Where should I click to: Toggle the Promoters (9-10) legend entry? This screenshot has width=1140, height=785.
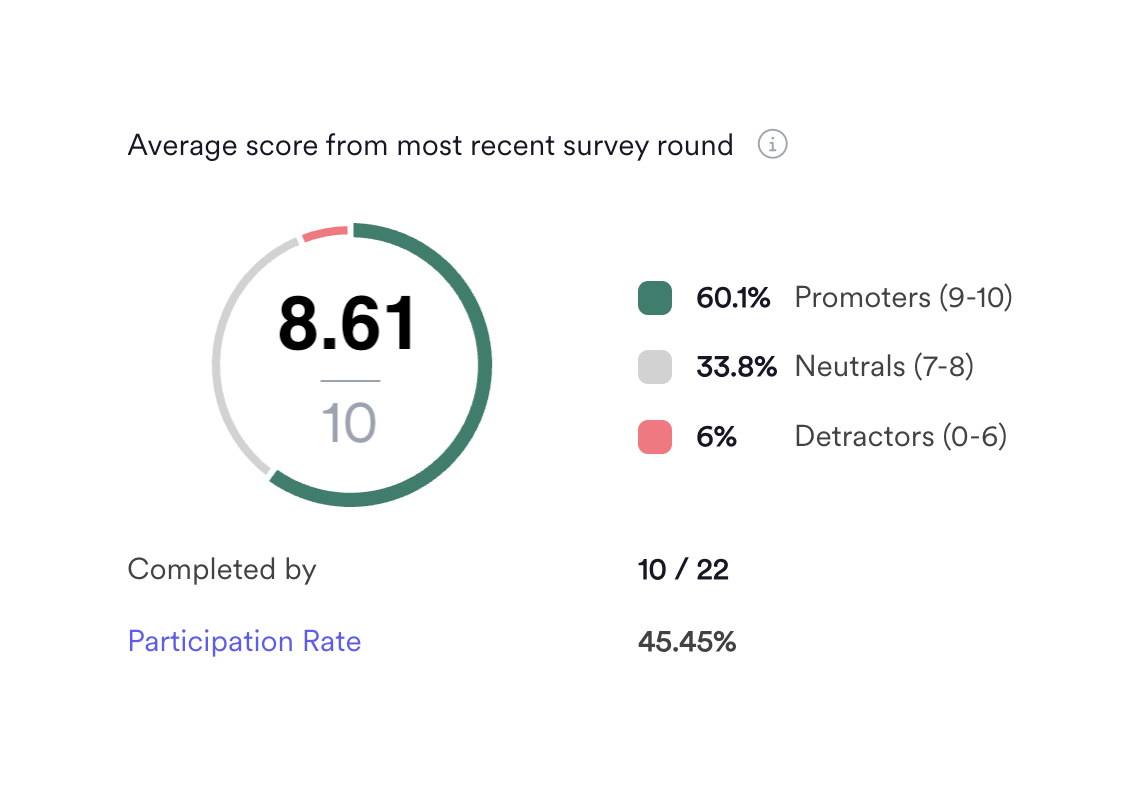click(x=903, y=297)
